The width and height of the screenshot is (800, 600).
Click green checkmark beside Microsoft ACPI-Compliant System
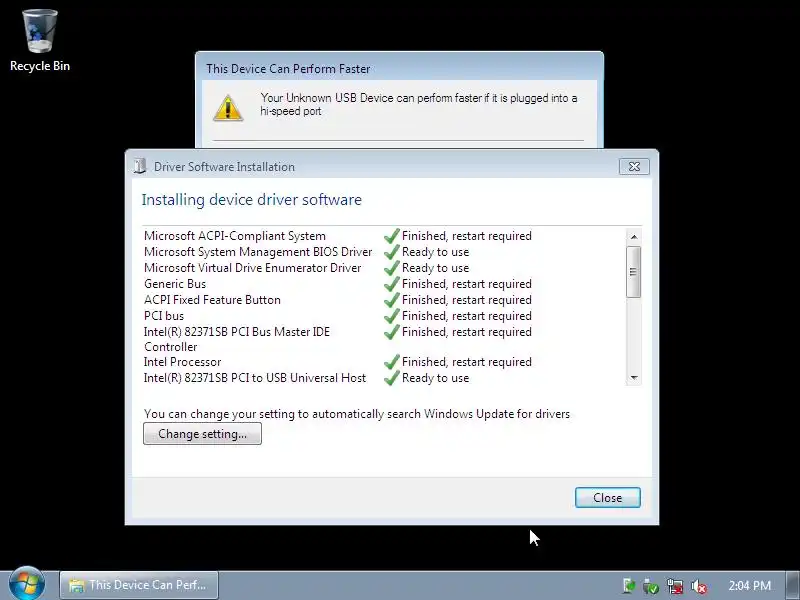[x=391, y=236]
